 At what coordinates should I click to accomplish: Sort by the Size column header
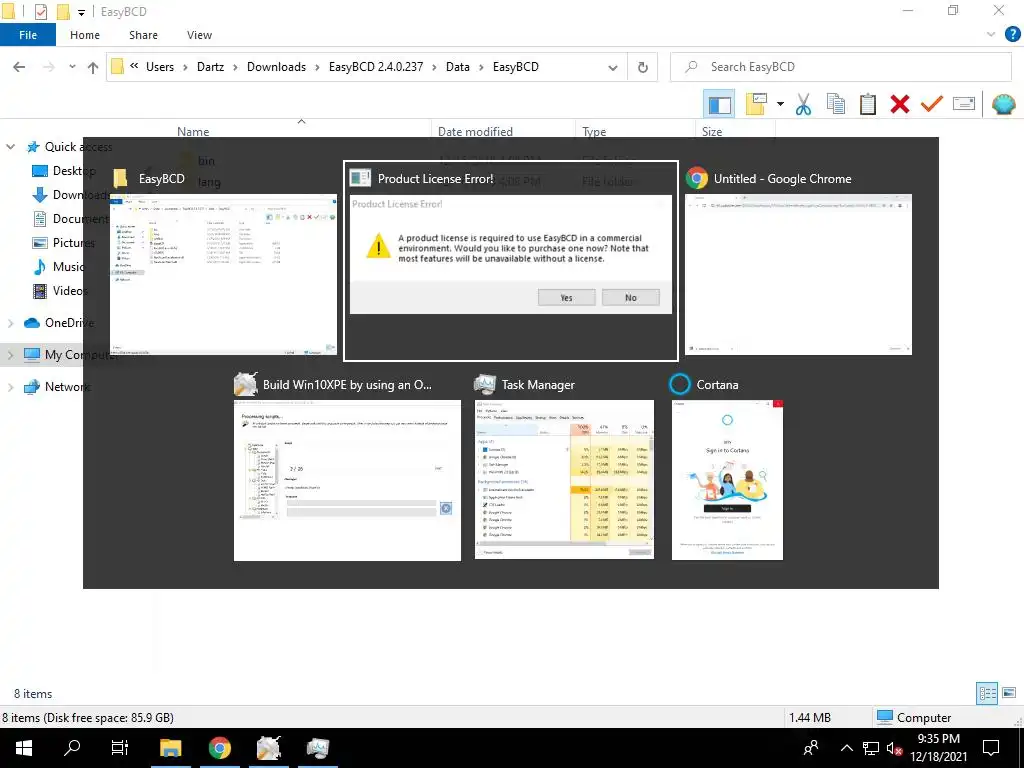[712, 131]
